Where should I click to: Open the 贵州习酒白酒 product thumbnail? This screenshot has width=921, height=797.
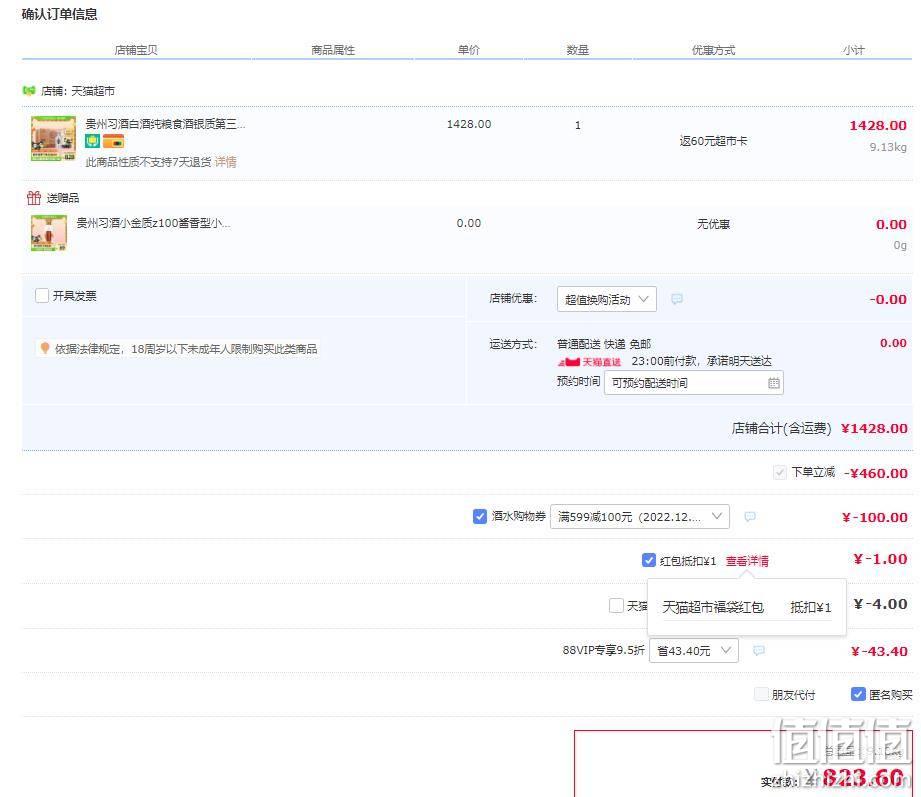tap(53, 139)
